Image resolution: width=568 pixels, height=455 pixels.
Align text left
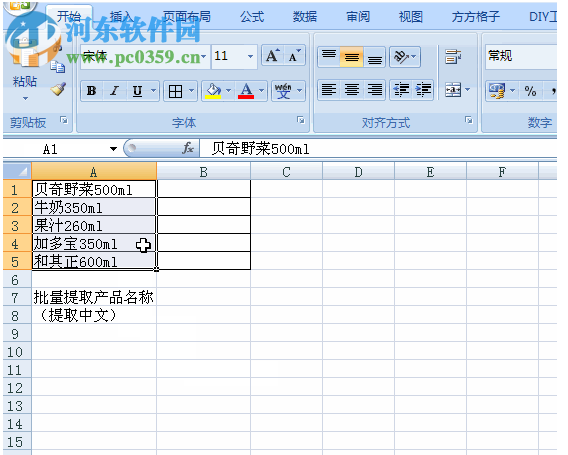329,89
